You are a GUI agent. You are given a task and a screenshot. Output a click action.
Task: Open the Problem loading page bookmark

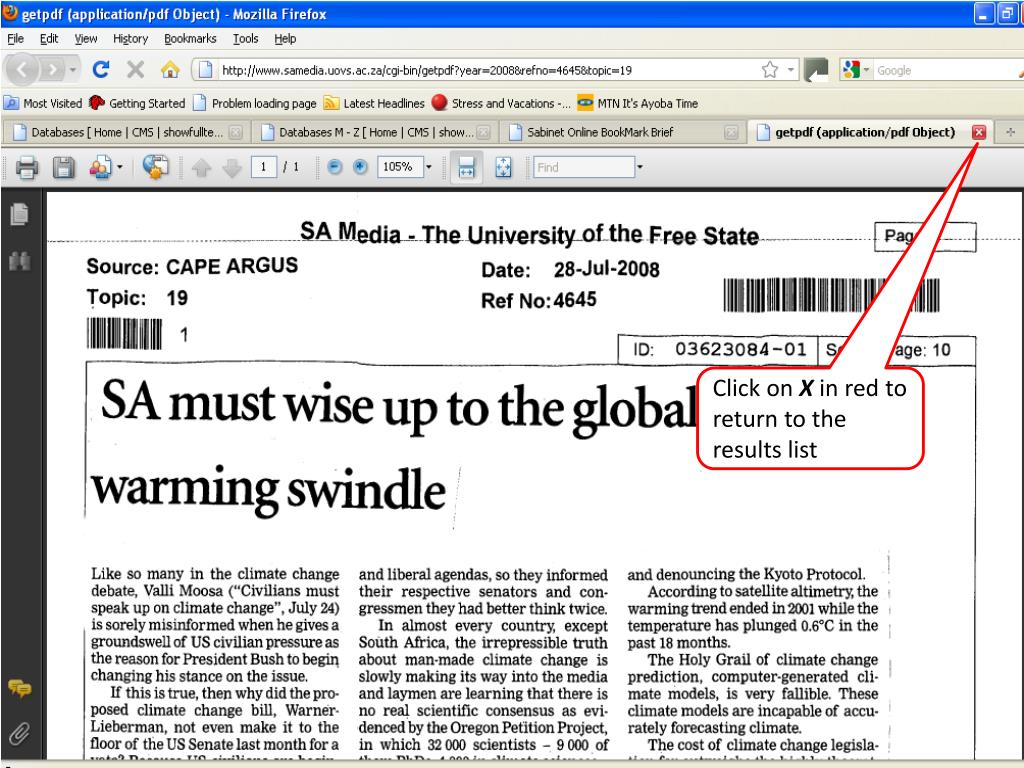255,103
